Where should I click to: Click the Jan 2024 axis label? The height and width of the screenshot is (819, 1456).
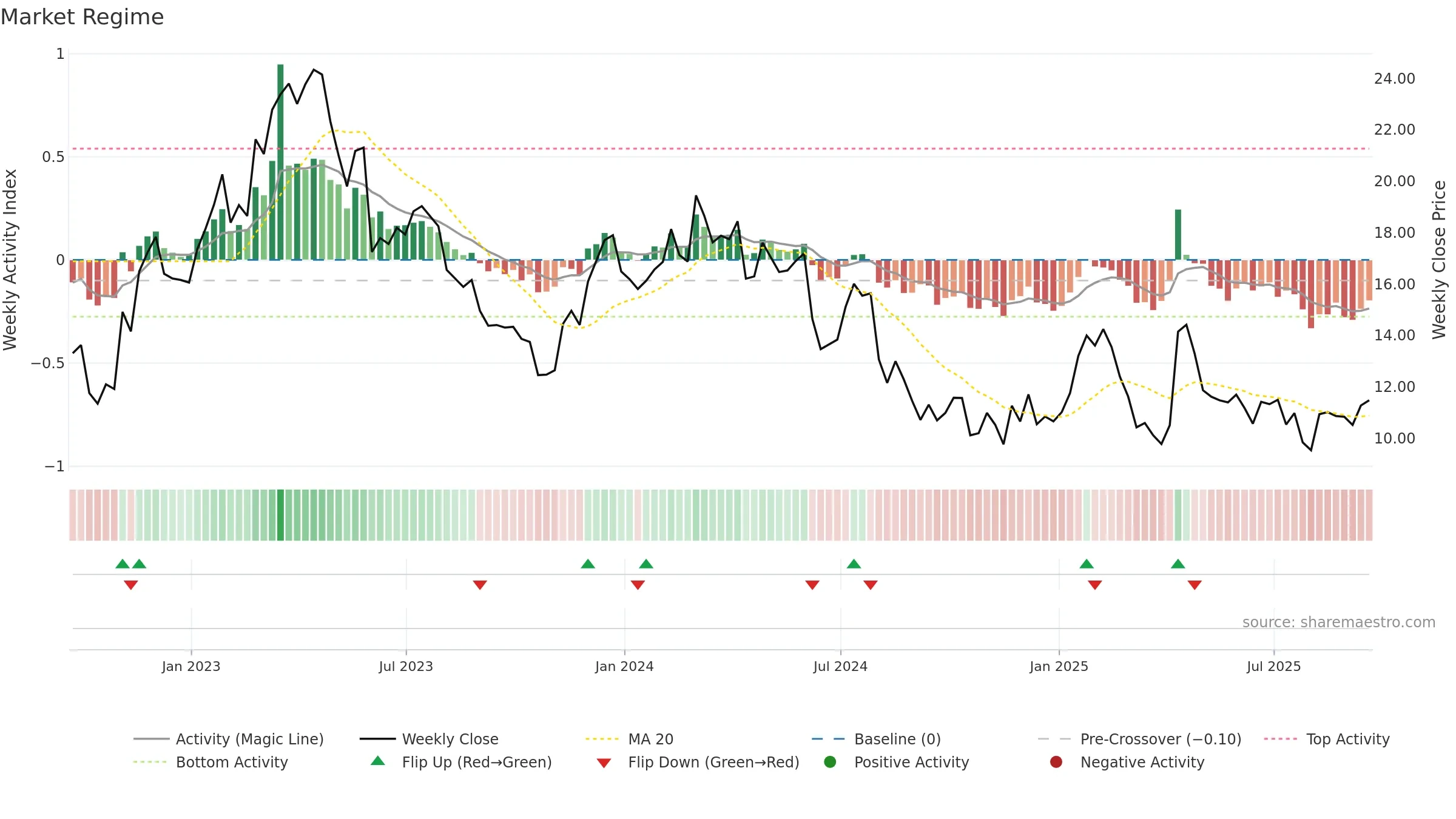(x=624, y=666)
